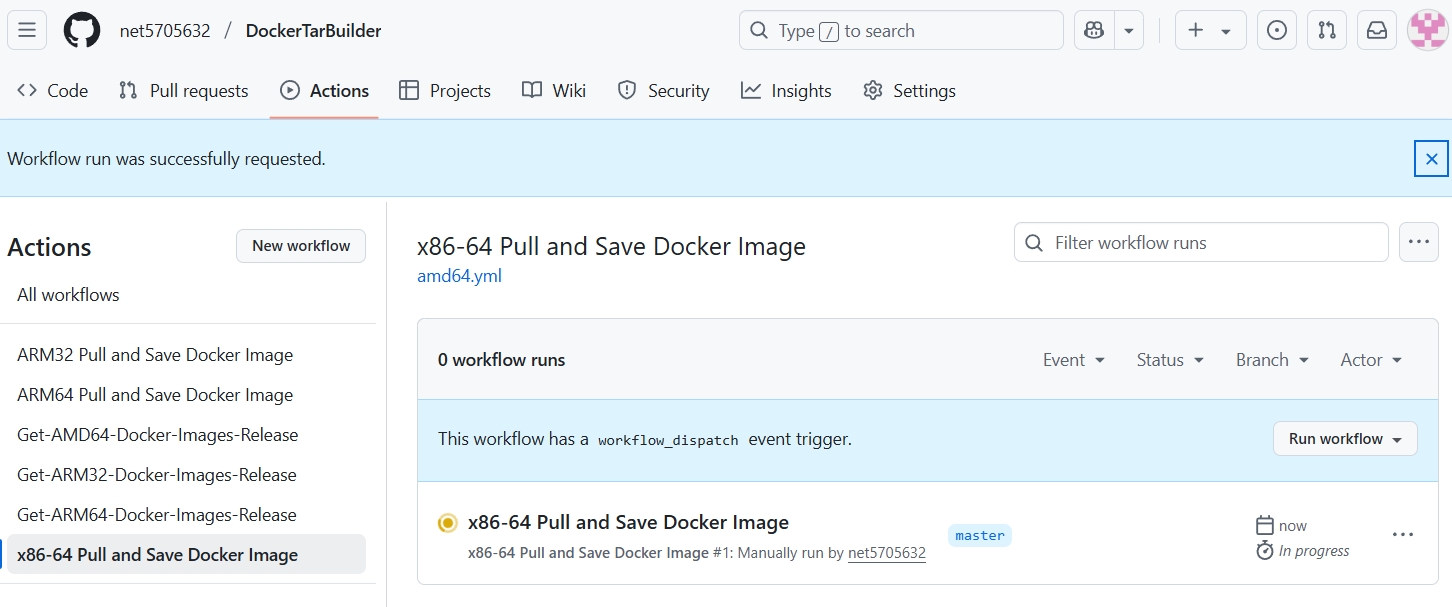
Task: Select ARM64 Pull and Save Docker Image workflow
Action: [155, 395]
